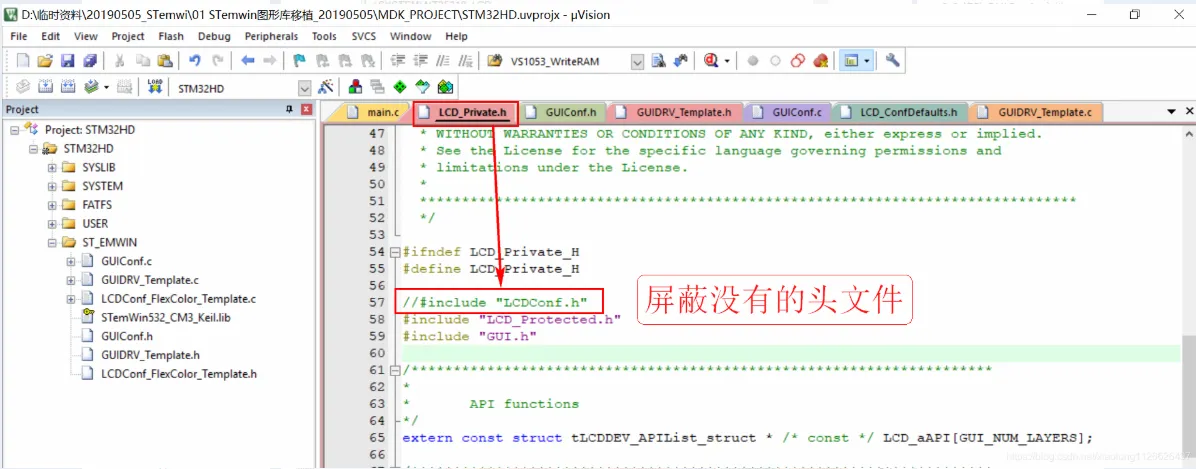Save the current file using disk icon
1196x469 pixels.
[x=67, y=60]
